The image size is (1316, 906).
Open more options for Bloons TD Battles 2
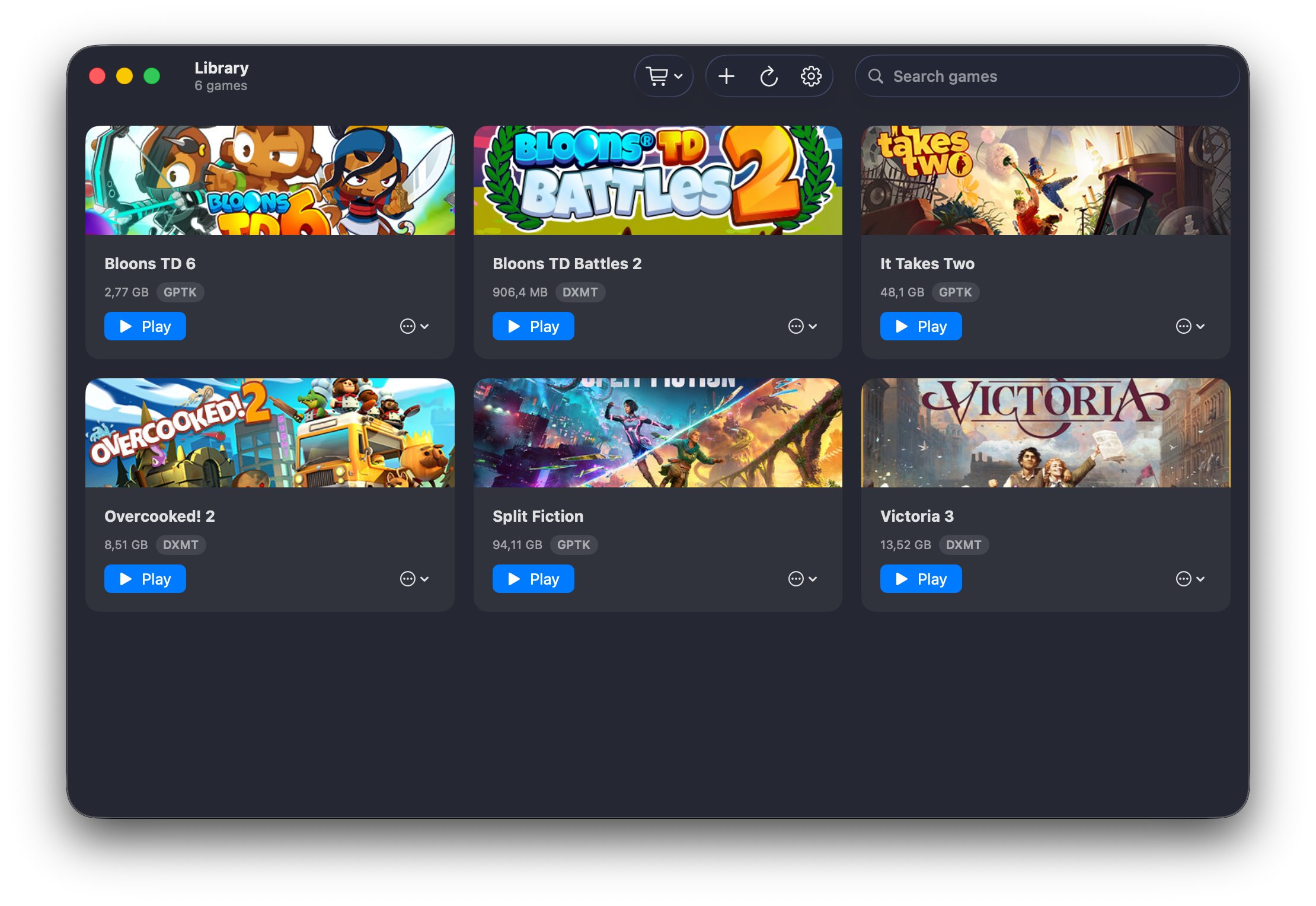click(803, 326)
